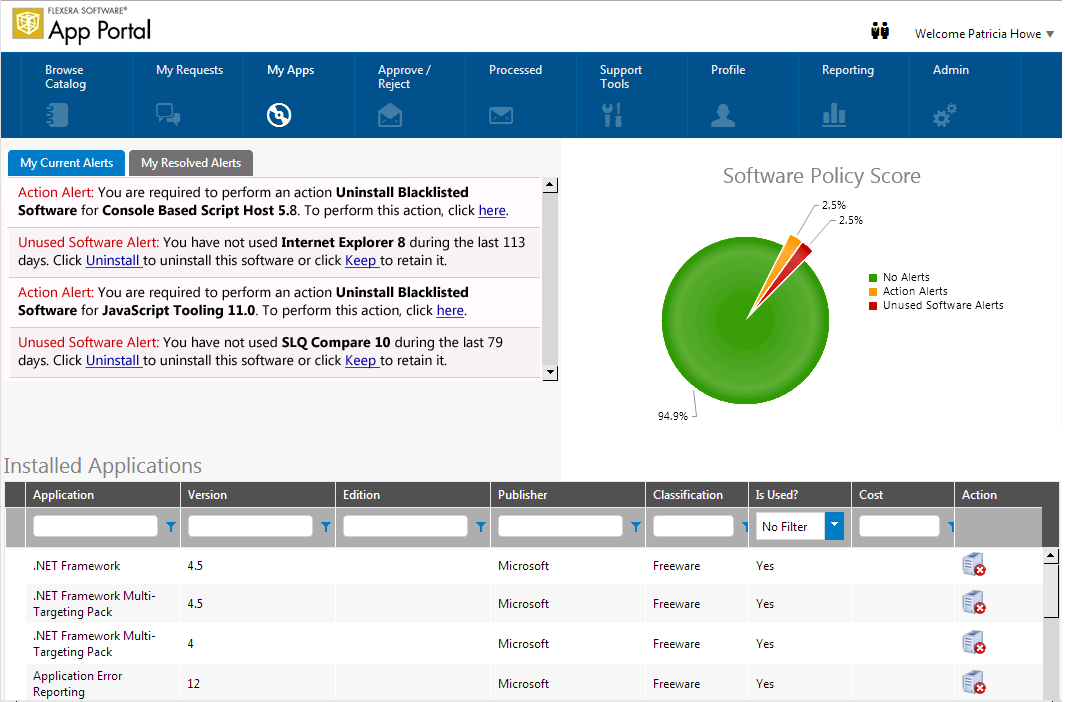Click the green No Alerts legend swatch
The height and width of the screenshot is (702, 1065).
tap(873, 278)
